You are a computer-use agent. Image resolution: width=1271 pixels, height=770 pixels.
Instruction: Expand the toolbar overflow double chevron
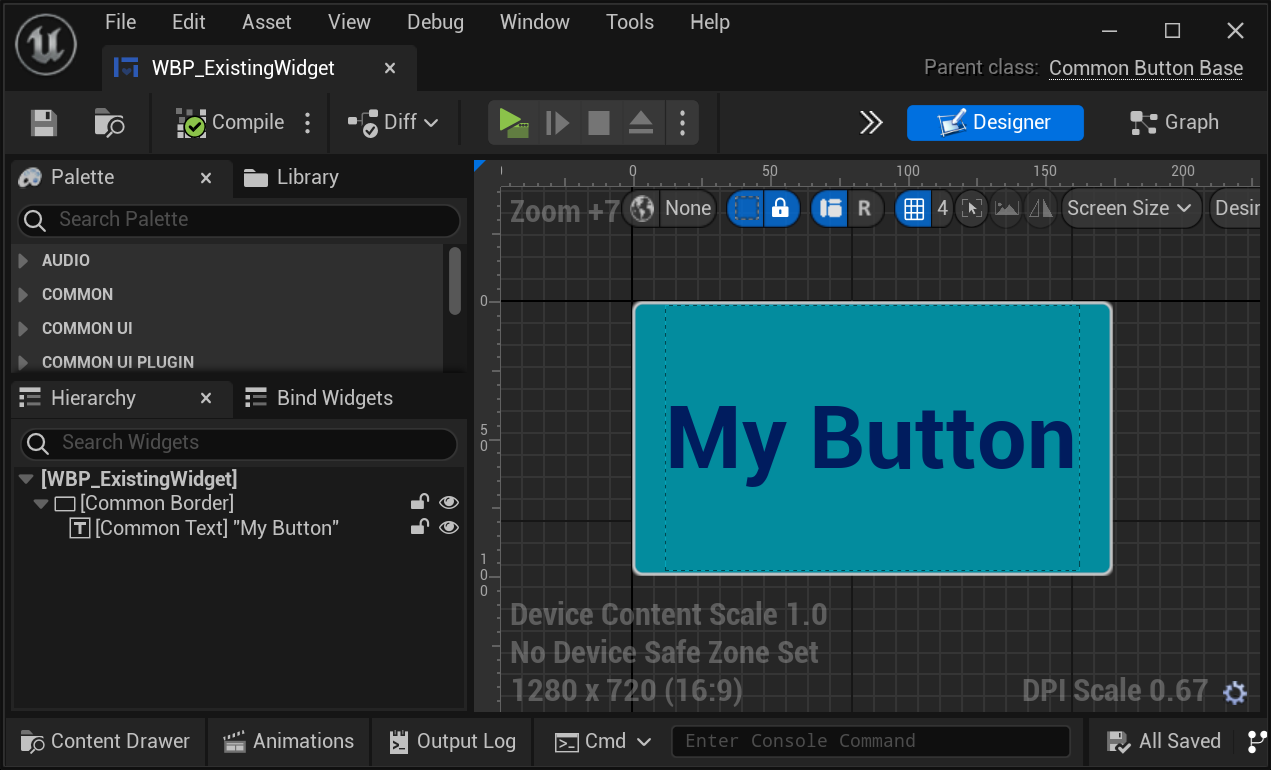click(x=871, y=123)
